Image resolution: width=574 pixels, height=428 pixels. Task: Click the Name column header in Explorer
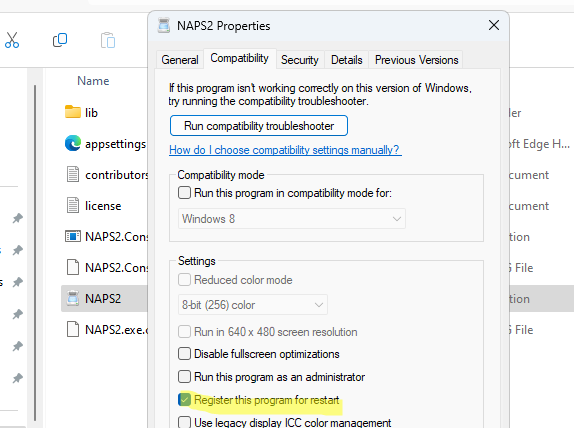coord(93,81)
